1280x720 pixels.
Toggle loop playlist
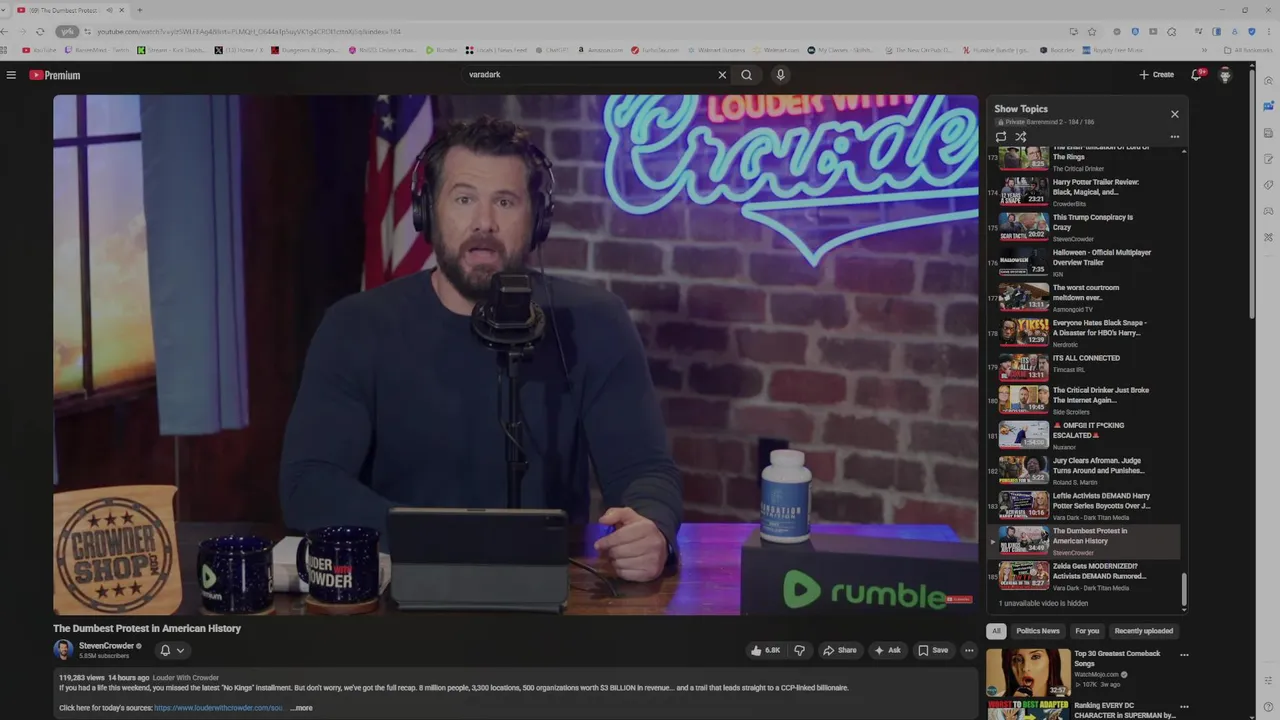[x=1001, y=137]
